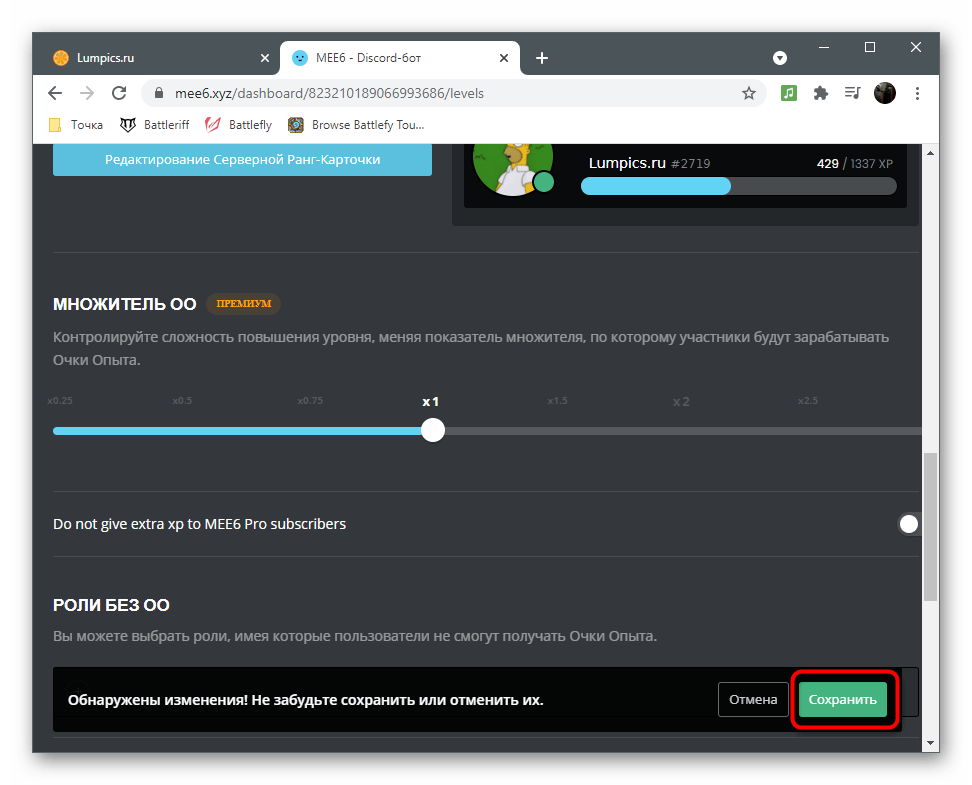Open the Battleriff bookmark
This screenshot has height=785, width=972.
coord(155,125)
